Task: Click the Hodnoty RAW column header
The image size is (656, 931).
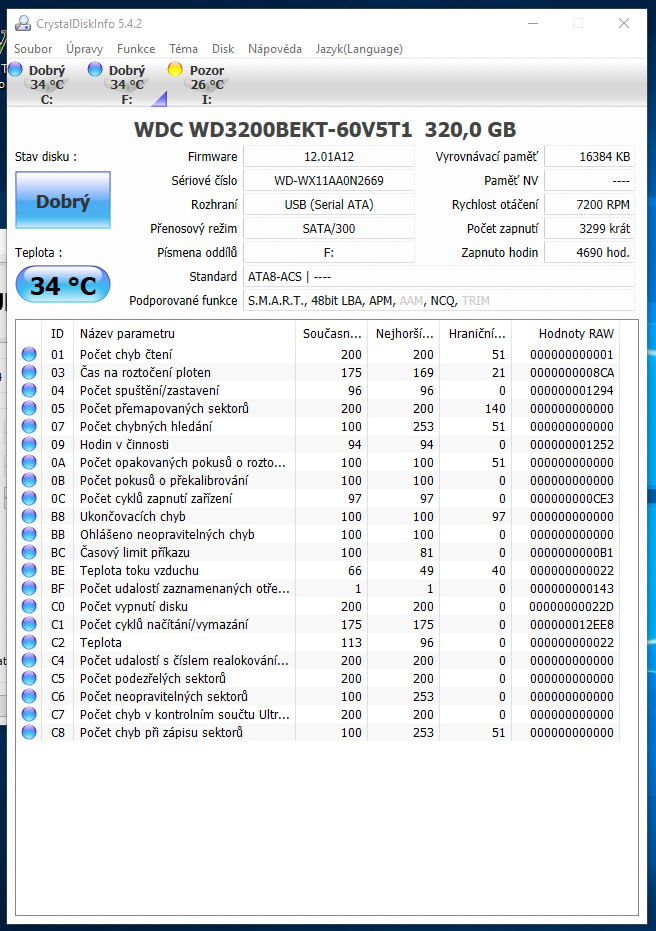Action: tap(565, 334)
